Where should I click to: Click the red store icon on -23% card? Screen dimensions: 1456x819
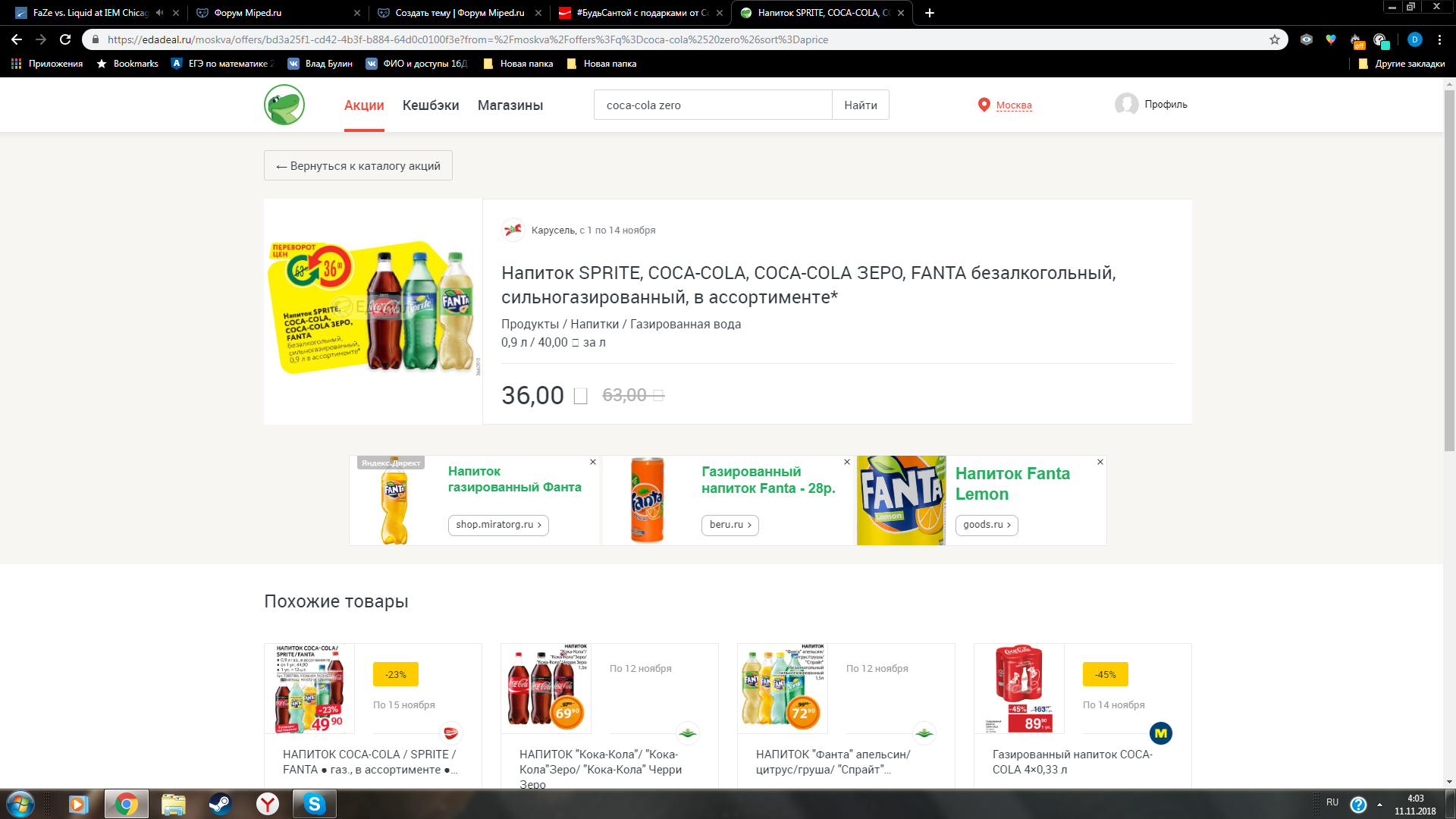coord(451,733)
